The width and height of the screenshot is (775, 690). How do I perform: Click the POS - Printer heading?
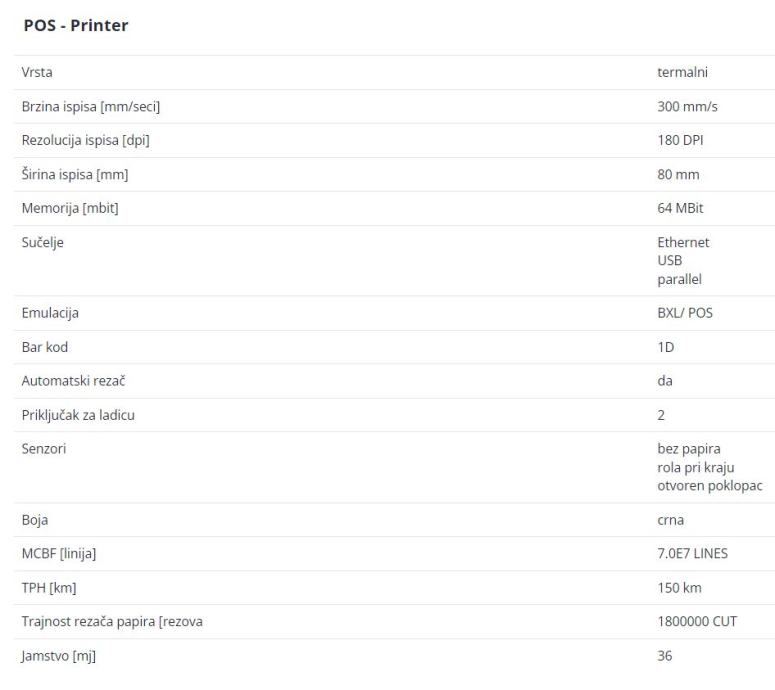(75, 25)
